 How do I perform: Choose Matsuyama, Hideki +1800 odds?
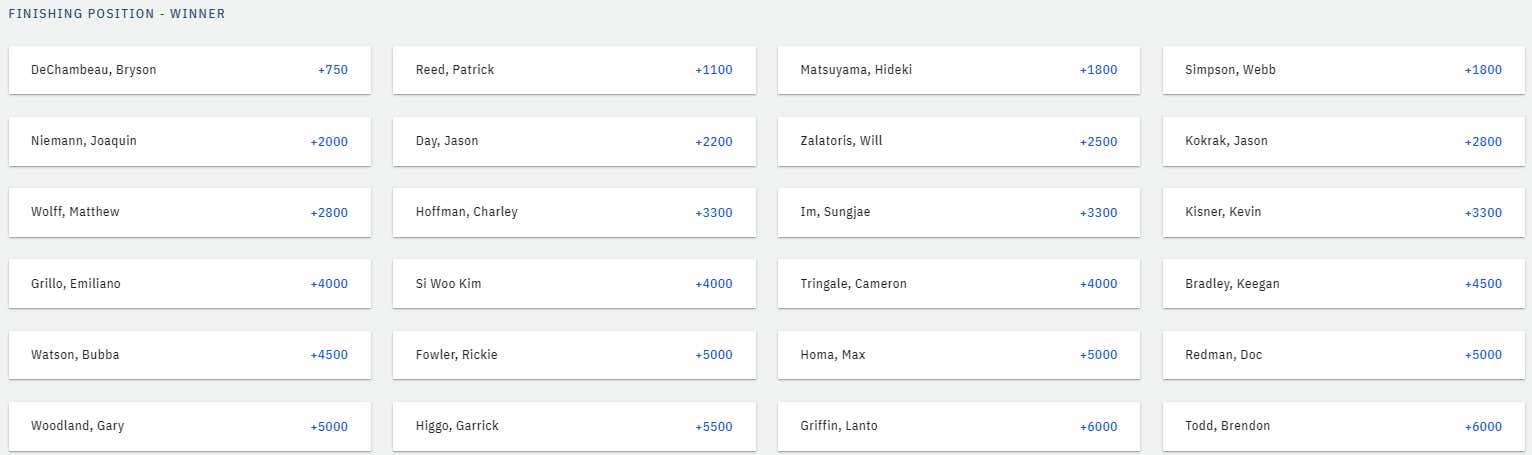(x=959, y=70)
